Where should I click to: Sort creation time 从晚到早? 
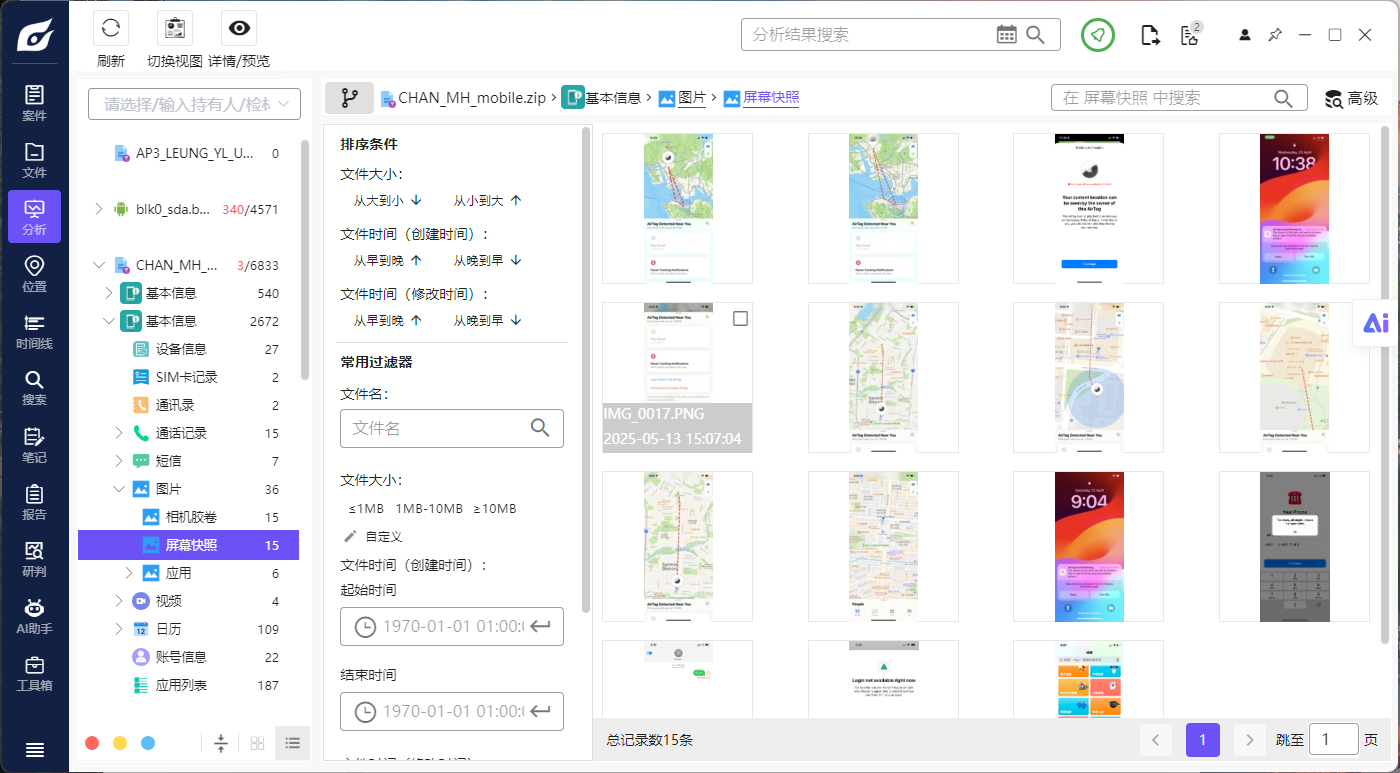point(488,261)
